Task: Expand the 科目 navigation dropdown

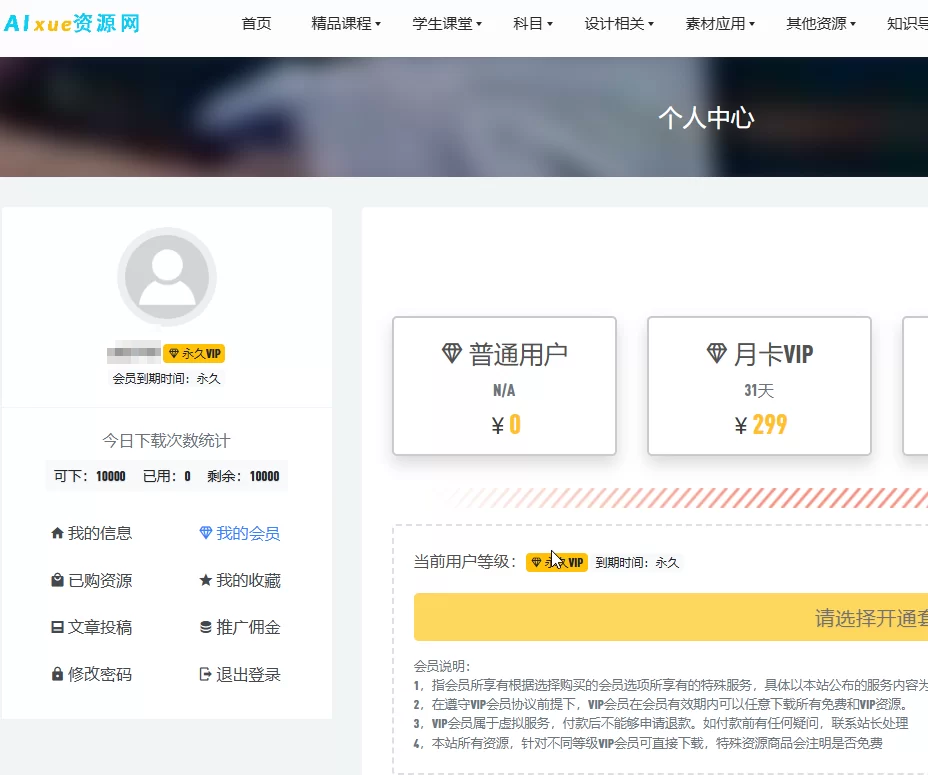Action: coord(533,24)
